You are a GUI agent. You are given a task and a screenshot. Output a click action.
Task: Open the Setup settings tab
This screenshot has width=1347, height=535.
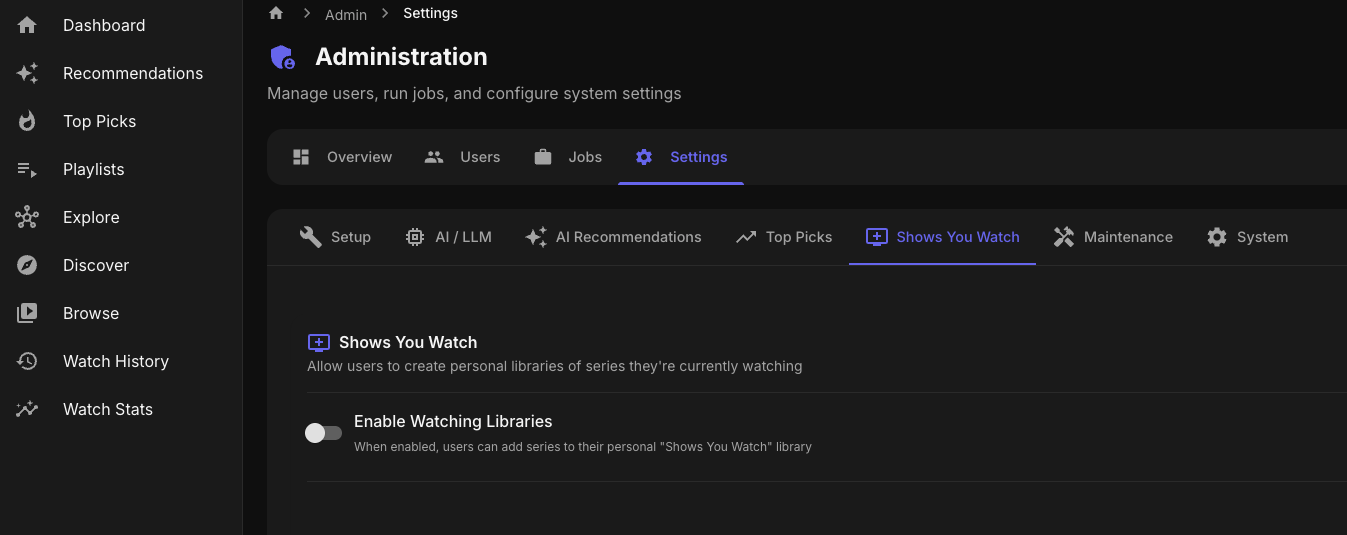point(335,237)
